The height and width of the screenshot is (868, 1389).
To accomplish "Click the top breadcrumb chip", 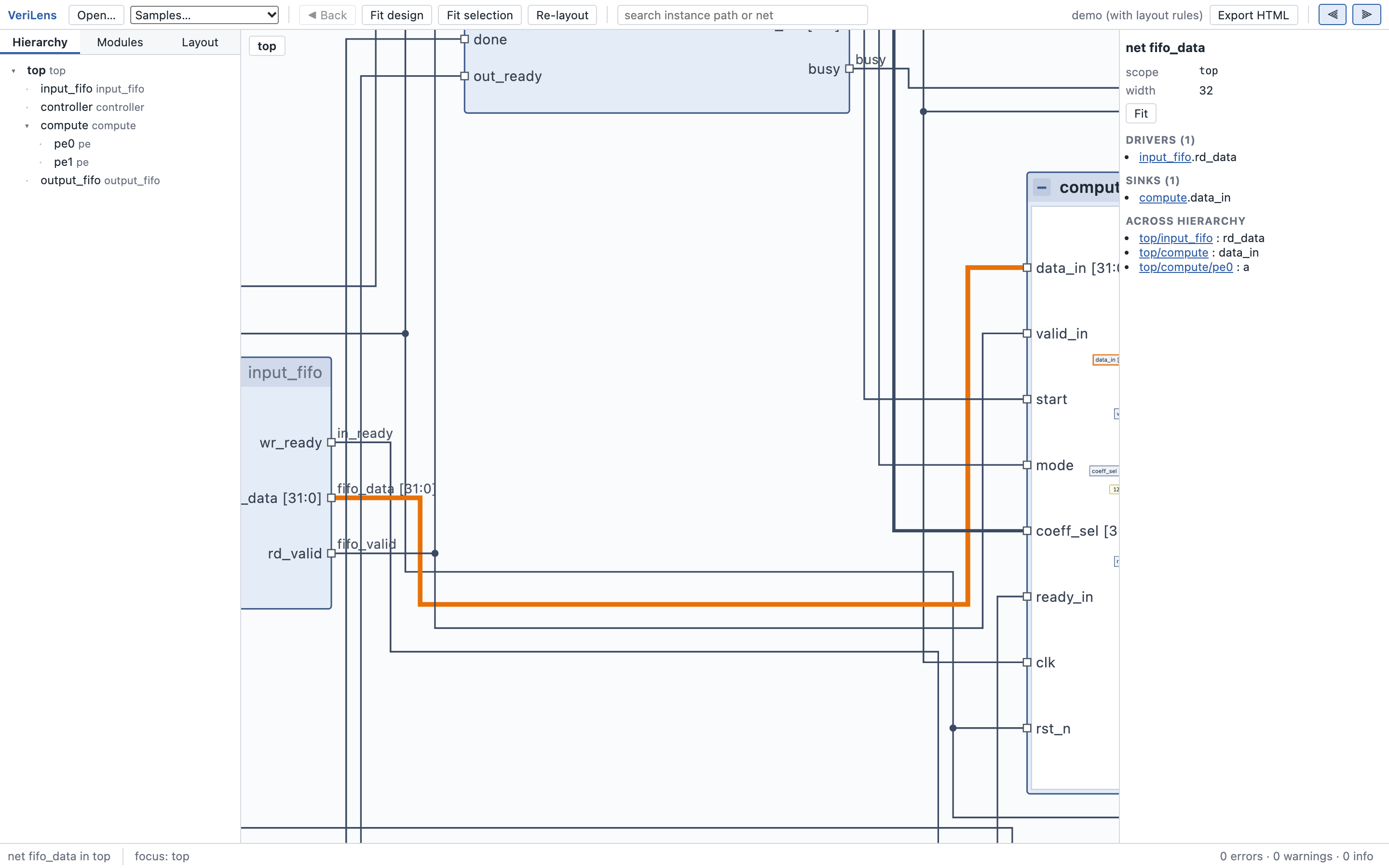I will tap(267, 46).
